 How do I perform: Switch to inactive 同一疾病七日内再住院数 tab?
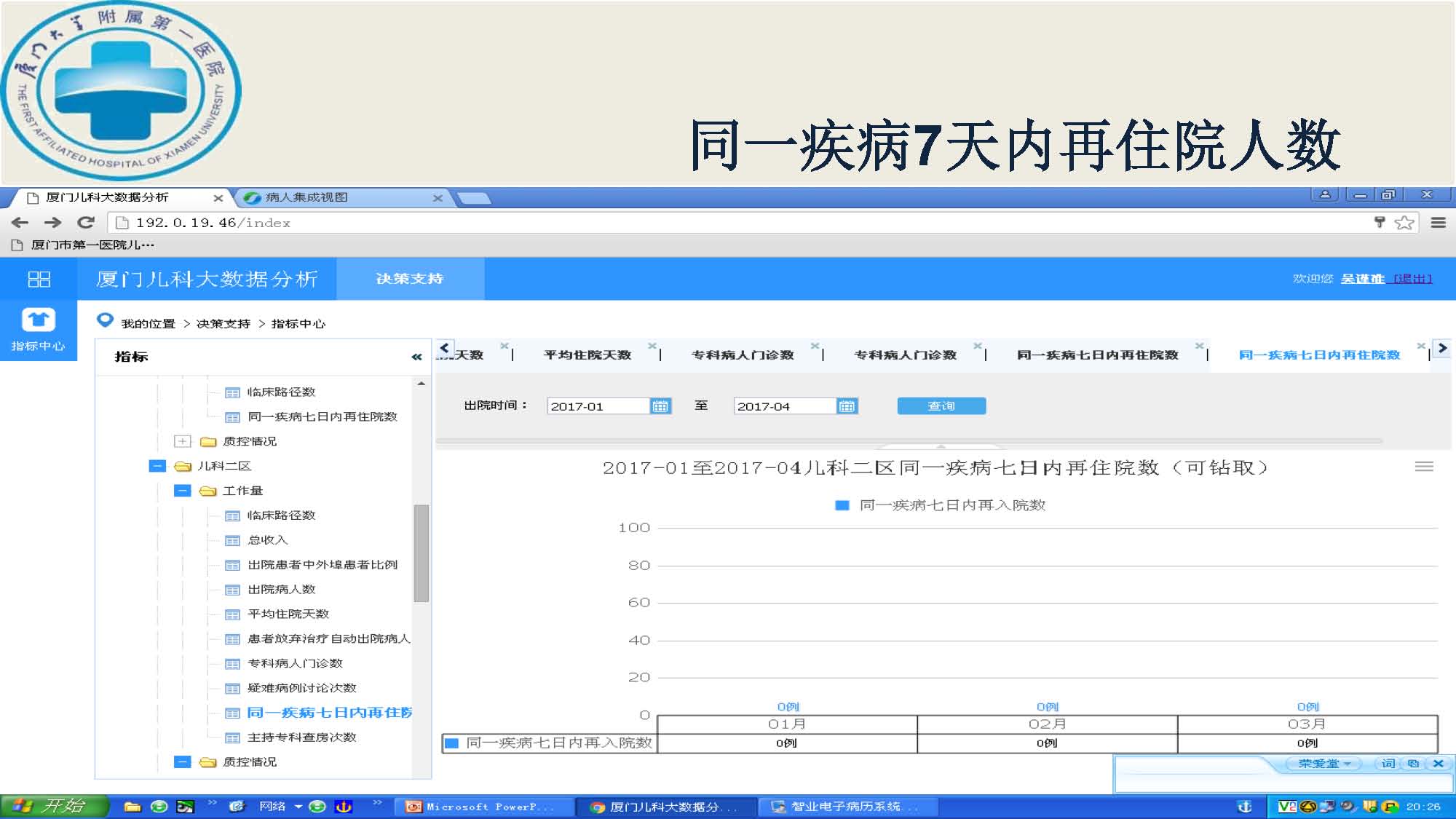(x=1098, y=355)
